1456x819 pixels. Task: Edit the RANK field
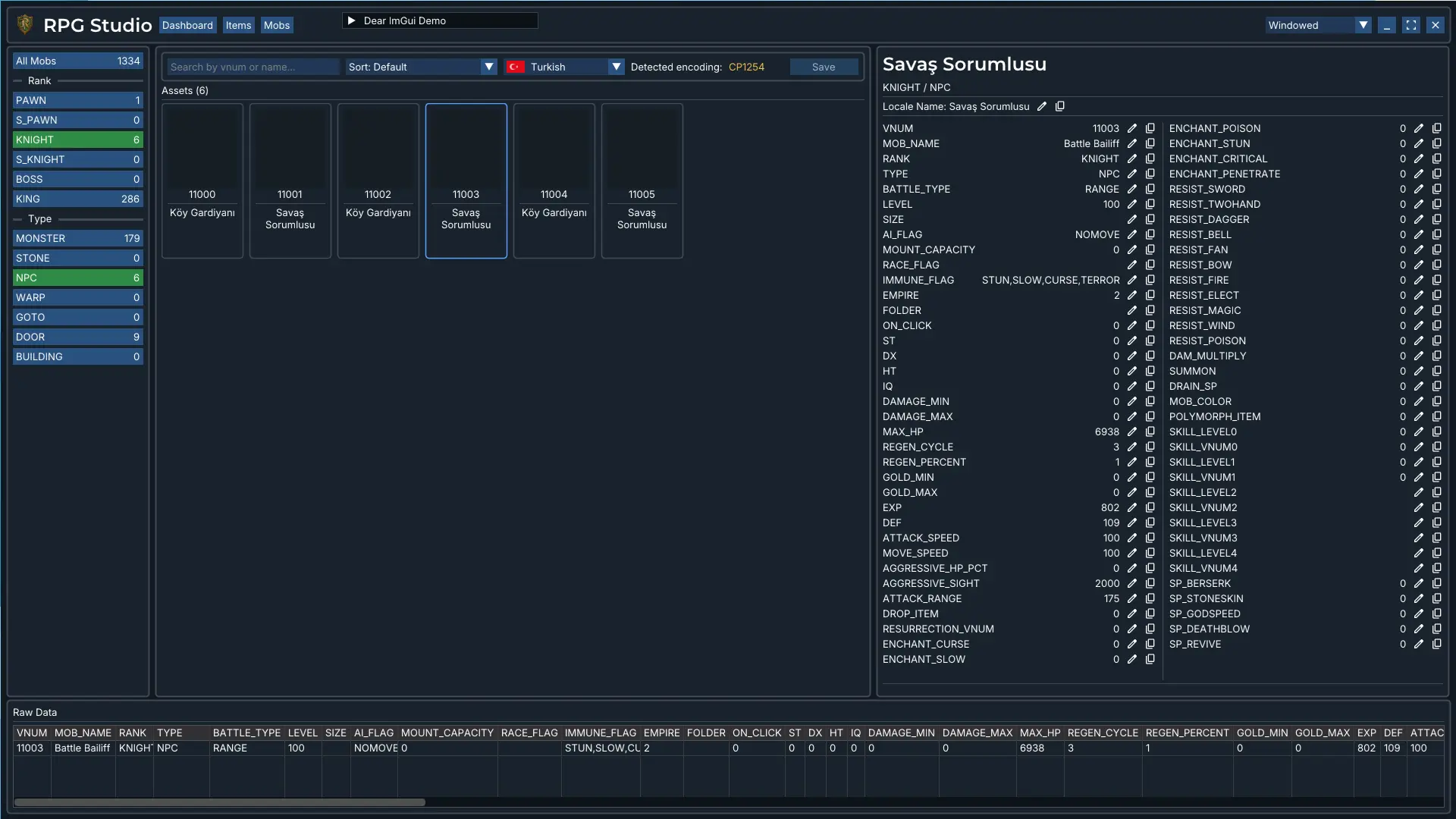click(x=1132, y=158)
